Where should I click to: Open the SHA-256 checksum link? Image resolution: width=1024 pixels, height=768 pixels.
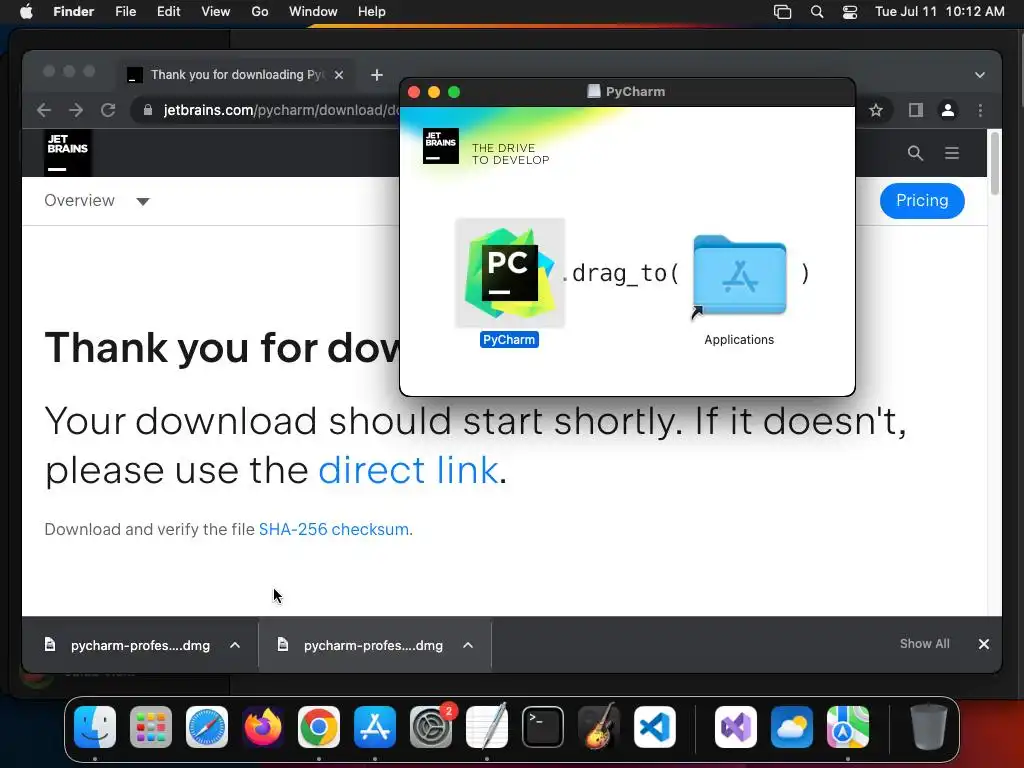334,529
